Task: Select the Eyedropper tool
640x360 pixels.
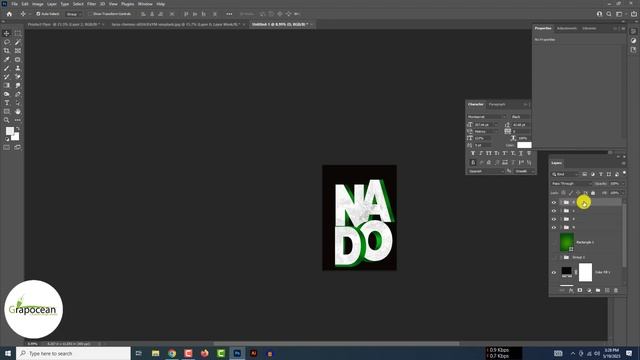Action: pos(7,60)
